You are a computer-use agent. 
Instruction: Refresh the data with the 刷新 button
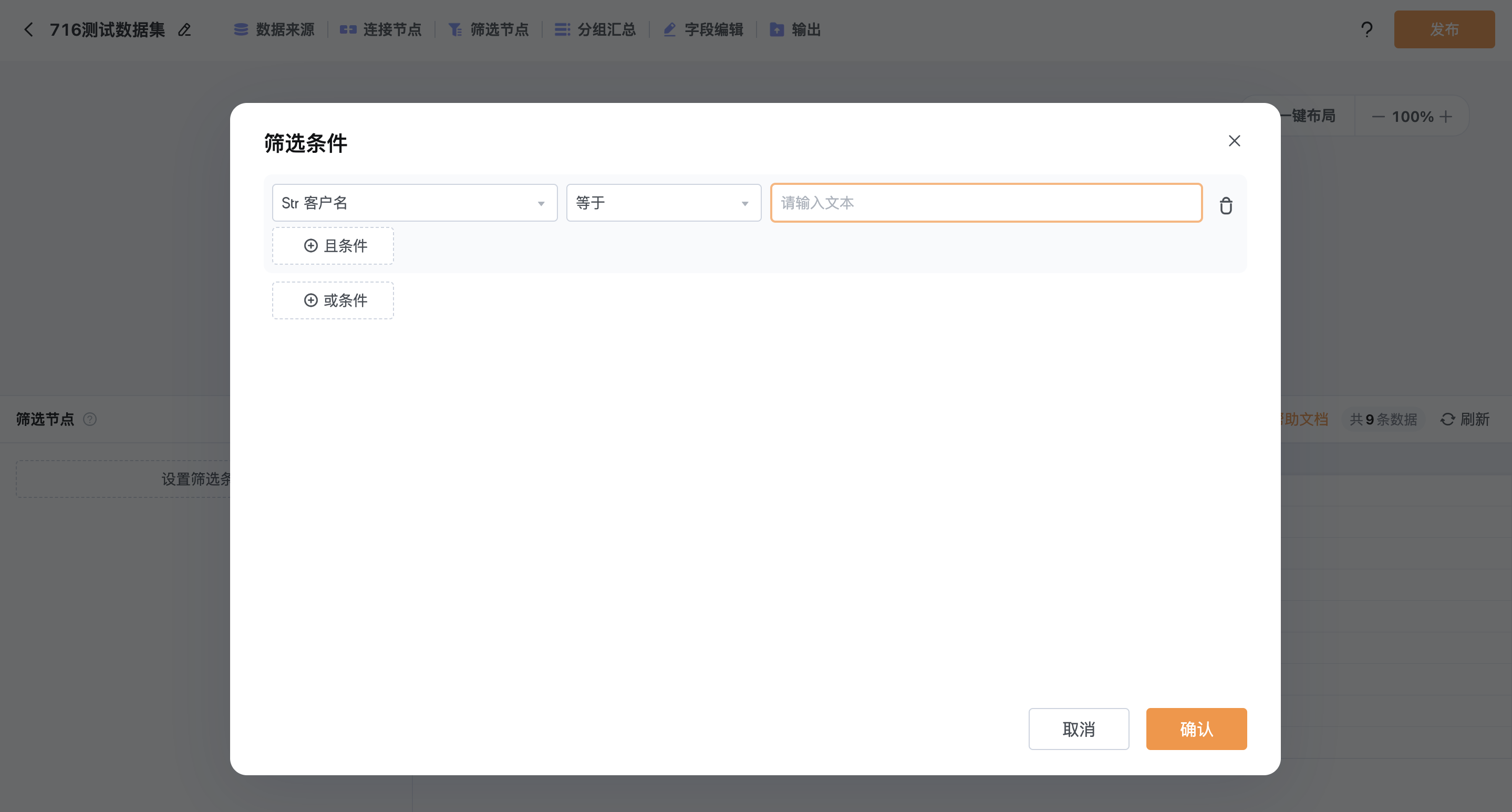(x=1465, y=419)
